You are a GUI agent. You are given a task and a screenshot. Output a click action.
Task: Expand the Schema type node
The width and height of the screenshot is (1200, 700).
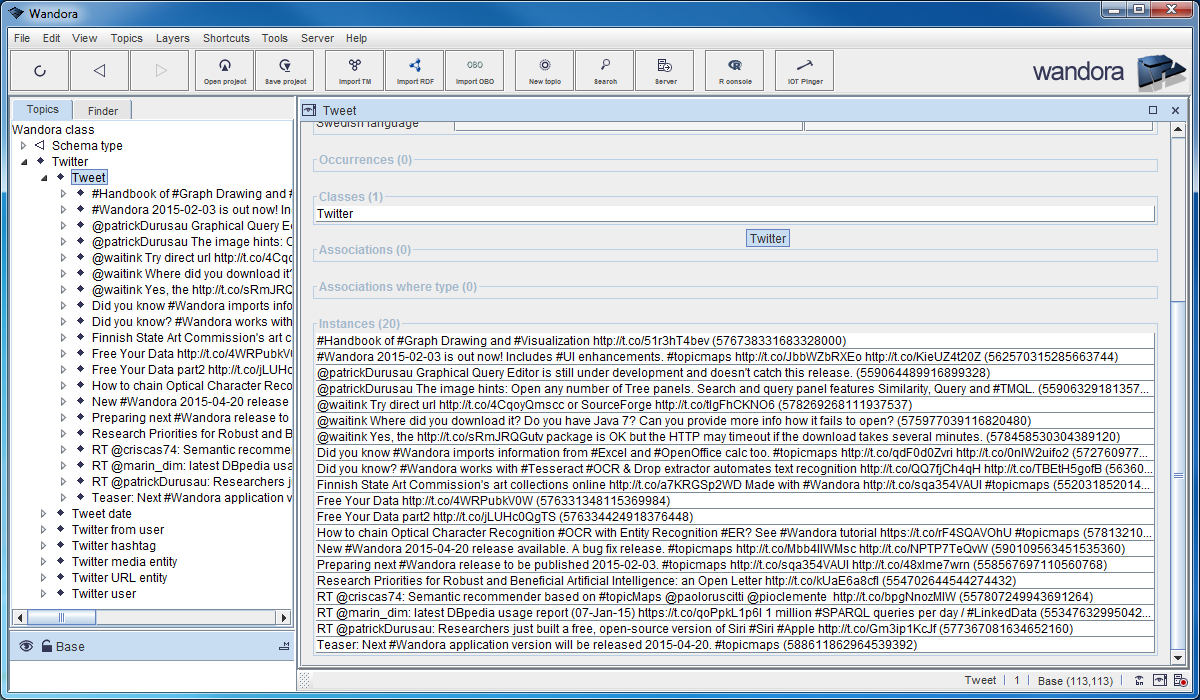(23, 145)
